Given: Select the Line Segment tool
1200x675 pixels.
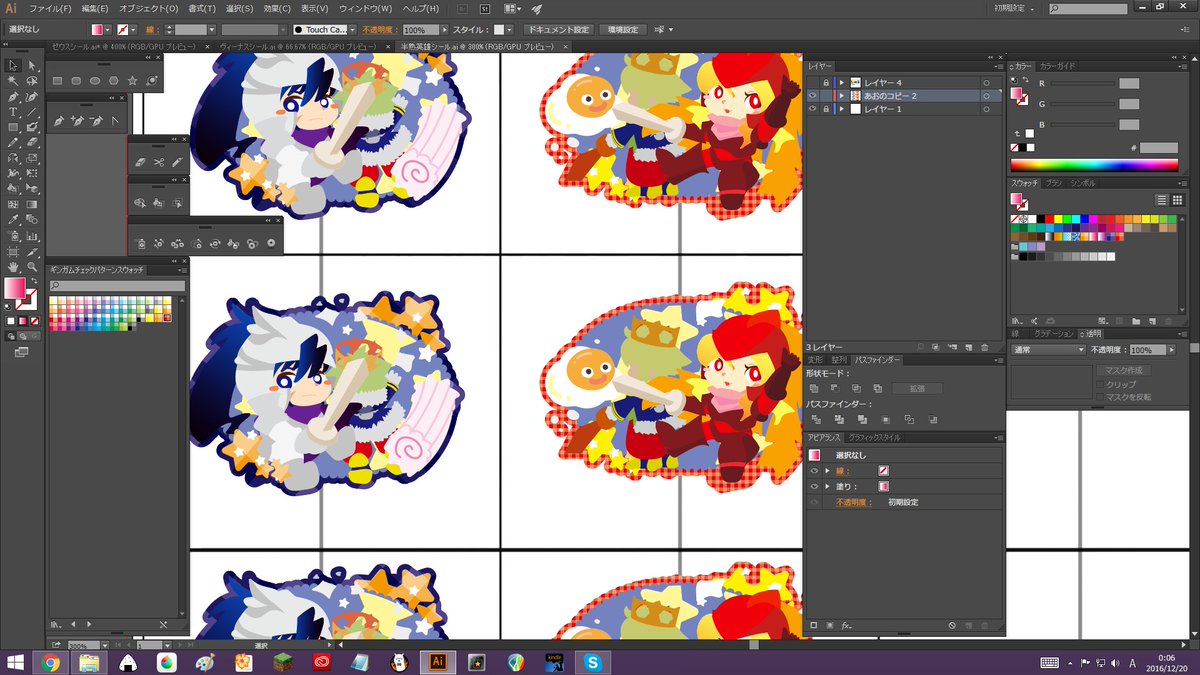Looking at the screenshot, I should click(32, 112).
